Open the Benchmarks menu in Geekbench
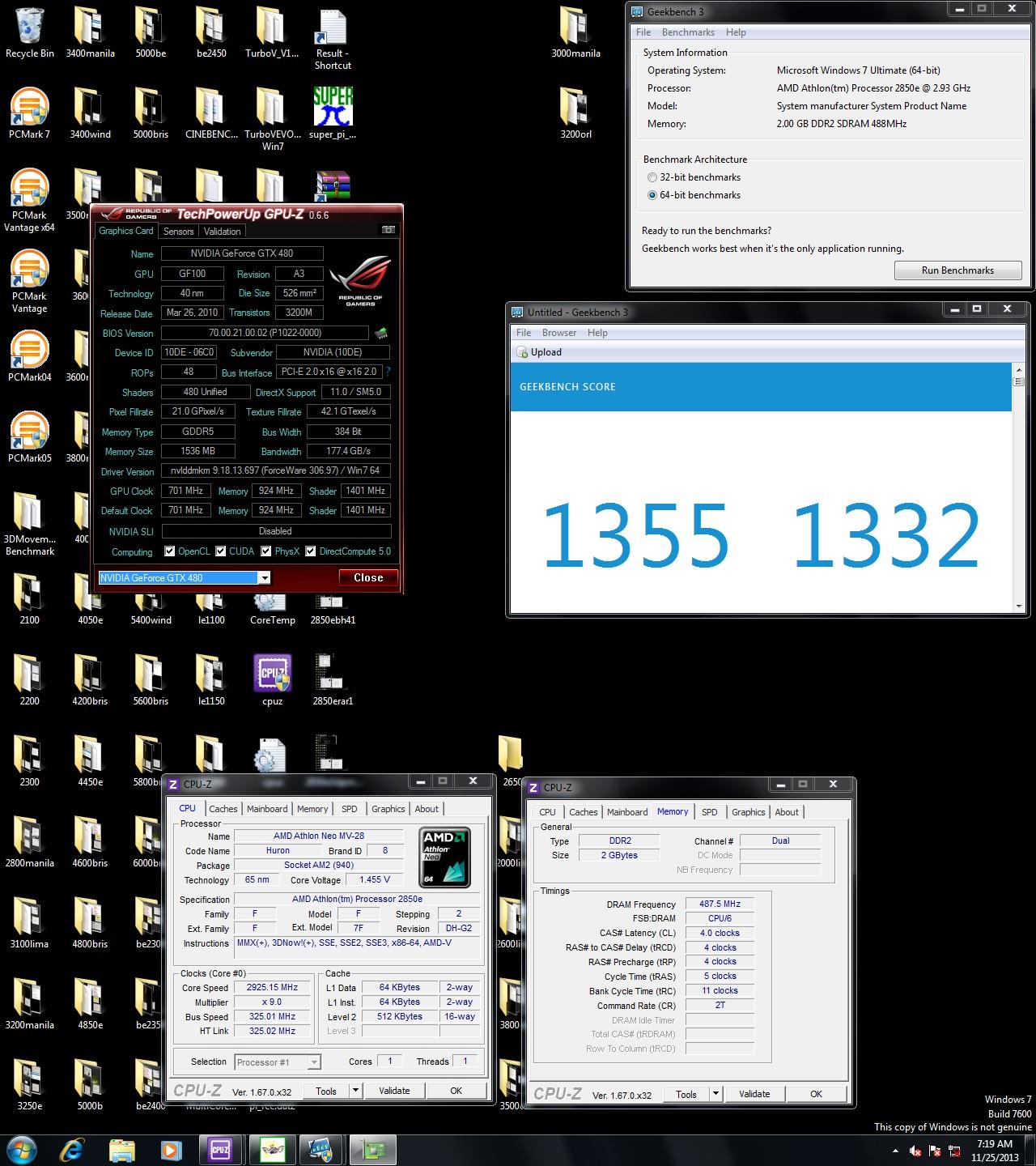 coord(688,32)
